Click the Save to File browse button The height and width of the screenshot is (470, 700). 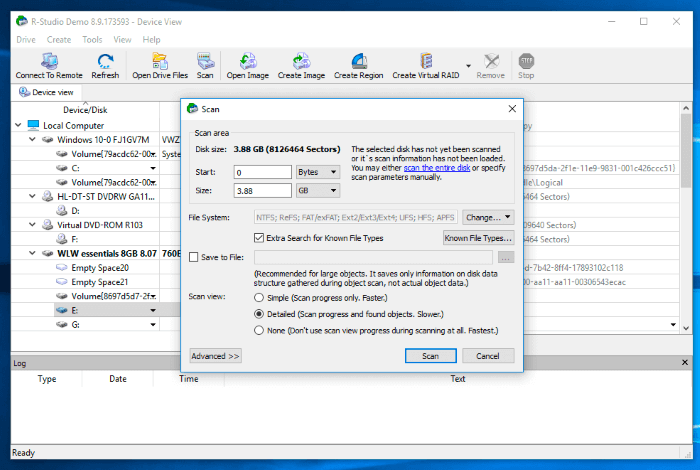click(505, 257)
